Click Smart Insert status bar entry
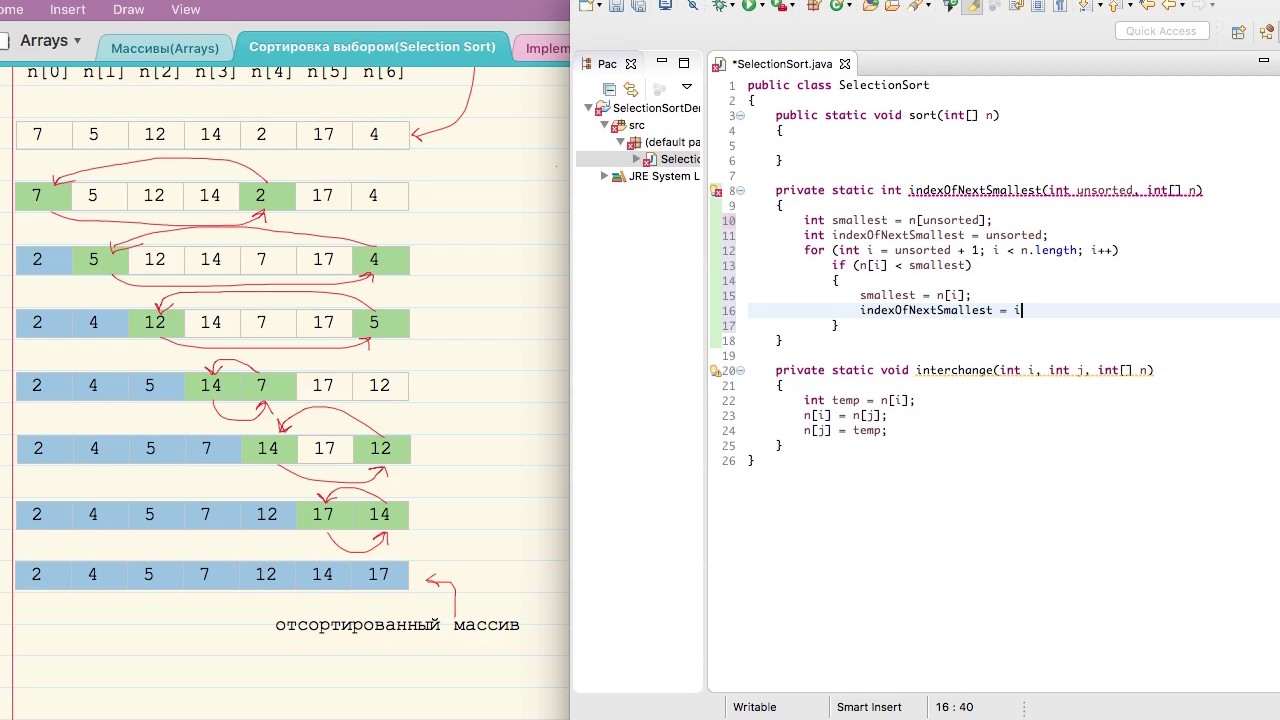Screen dimensions: 1280x720 (x=869, y=707)
